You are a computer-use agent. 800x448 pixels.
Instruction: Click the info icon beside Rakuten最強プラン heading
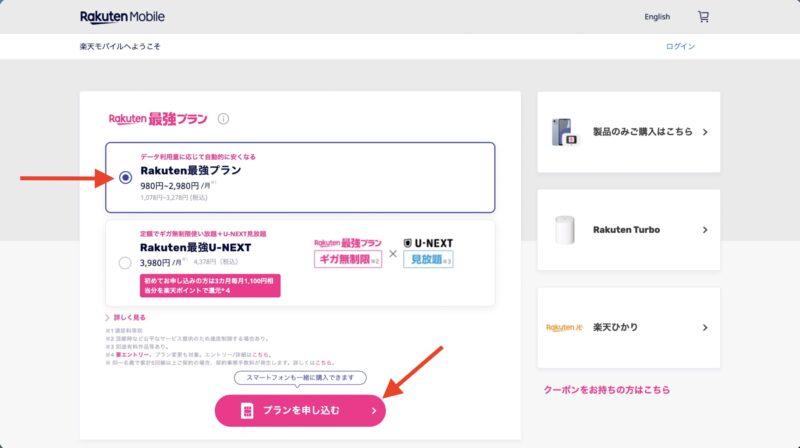(x=223, y=119)
